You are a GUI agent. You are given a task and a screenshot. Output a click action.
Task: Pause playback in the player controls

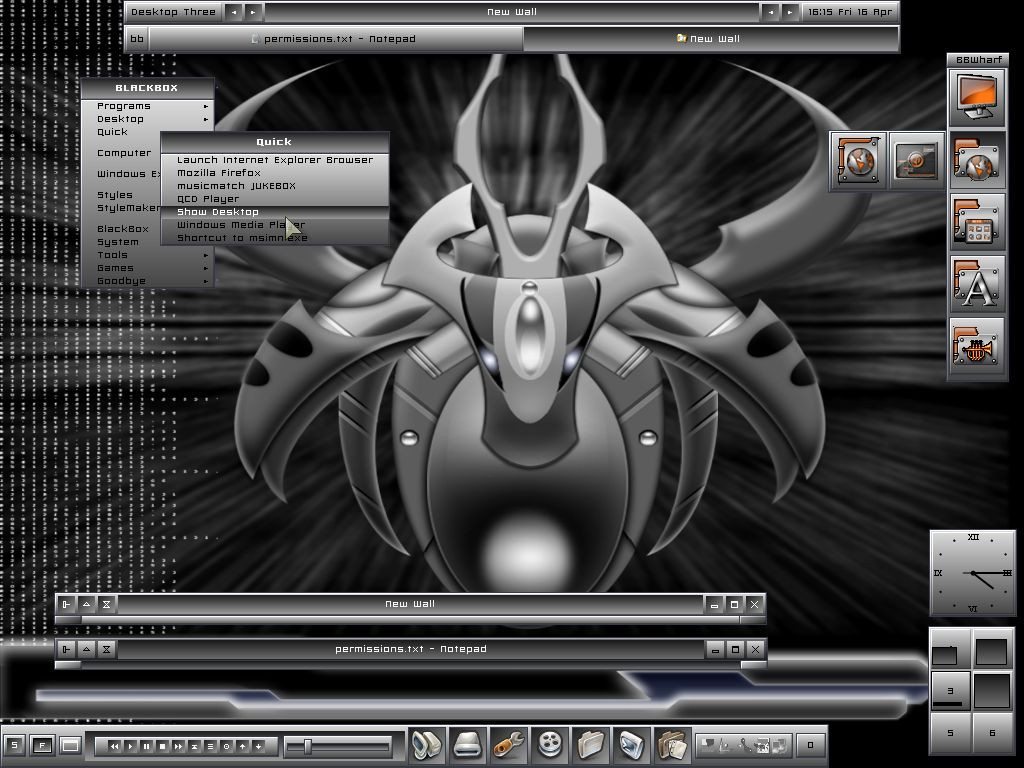point(146,746)
